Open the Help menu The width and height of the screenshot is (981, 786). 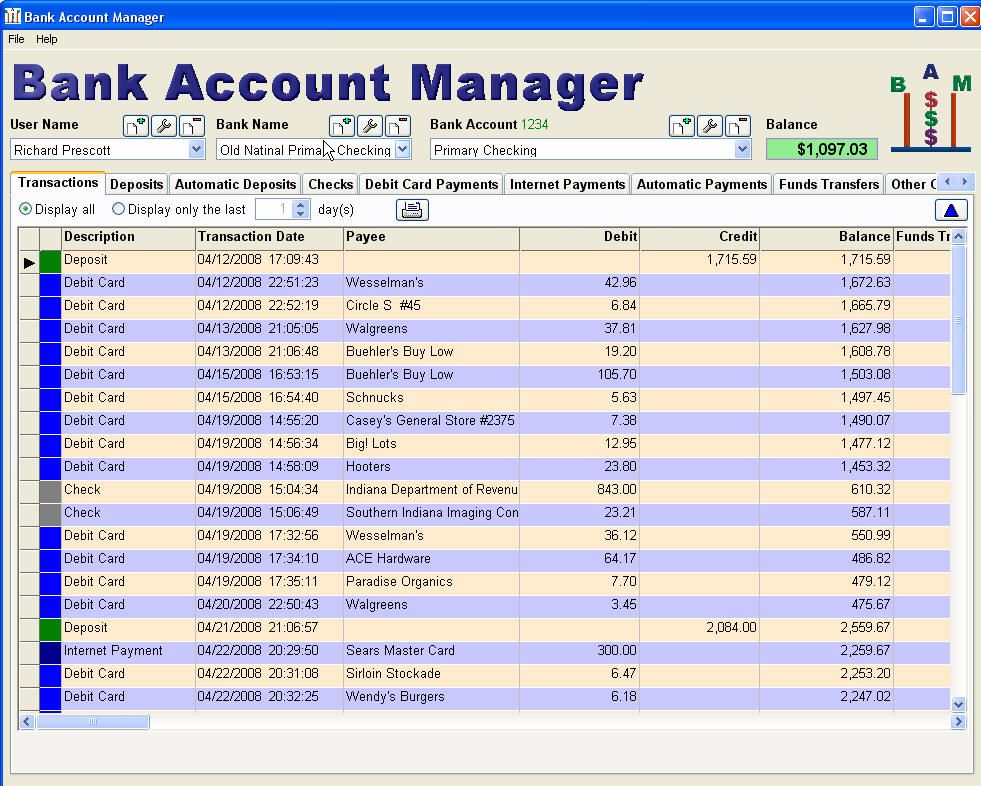(x=46, y=39)
